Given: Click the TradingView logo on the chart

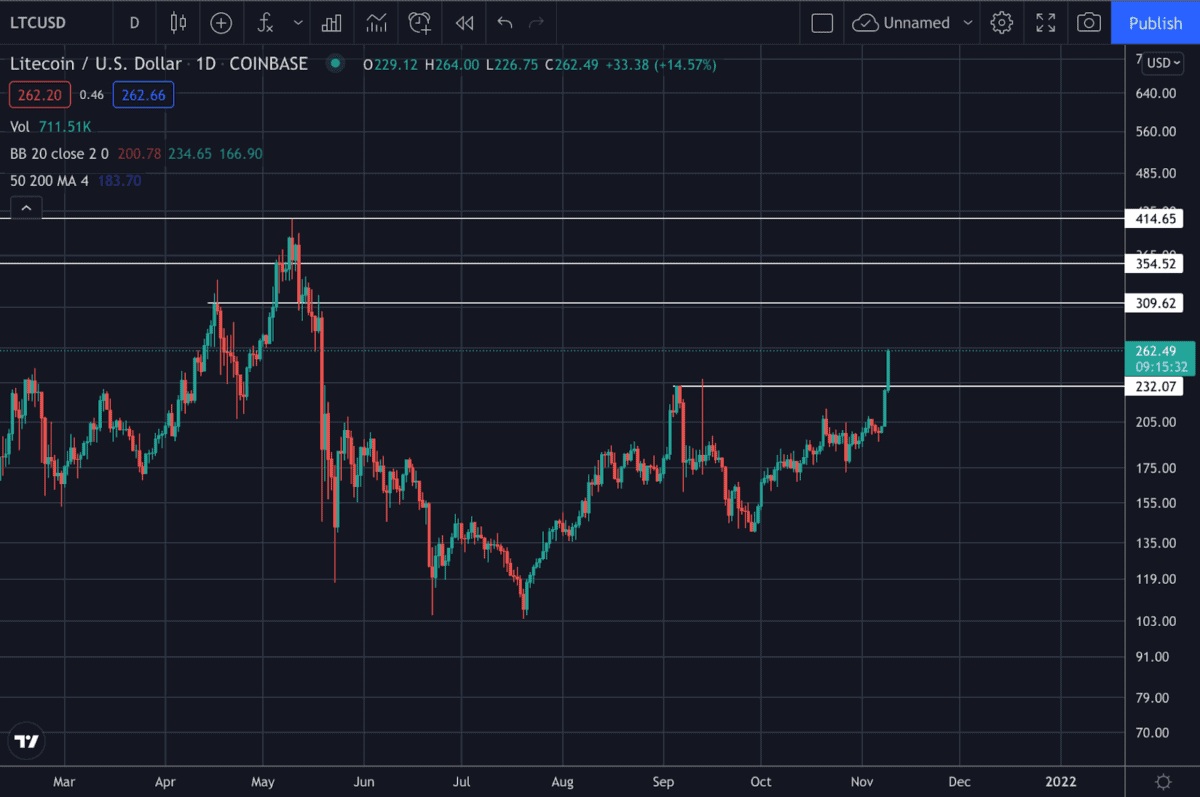Looking at the screenshot, I should pyautogui.click(x=27, y=741).
